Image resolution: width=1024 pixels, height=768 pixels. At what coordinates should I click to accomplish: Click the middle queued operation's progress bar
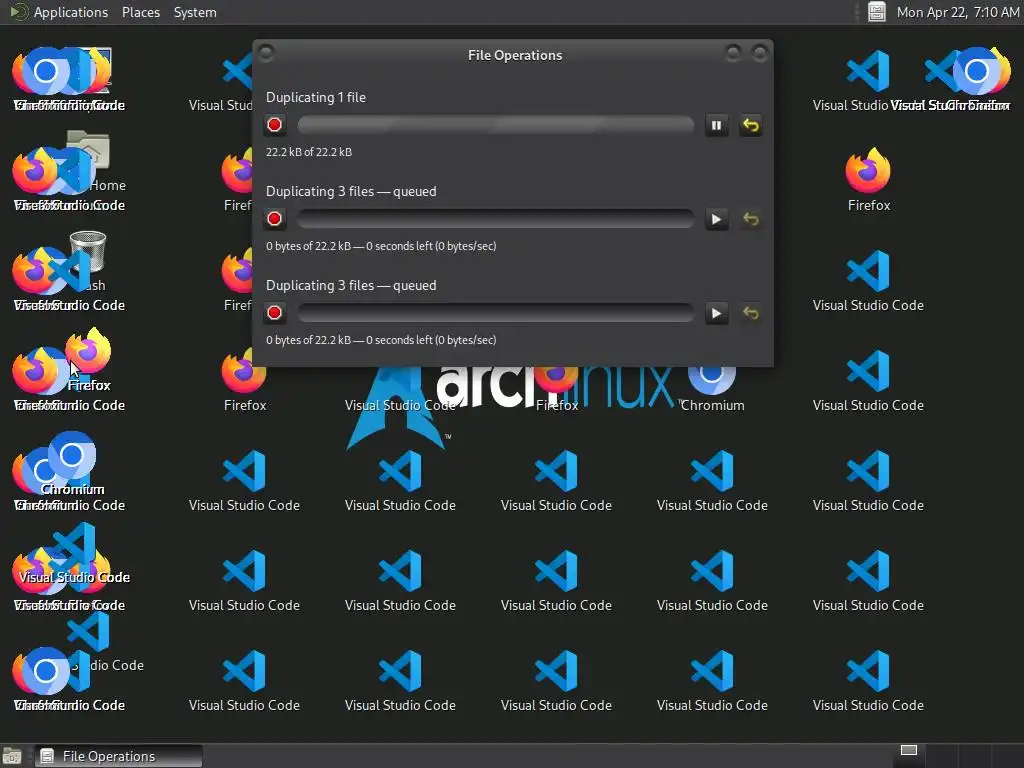point(496,219)
